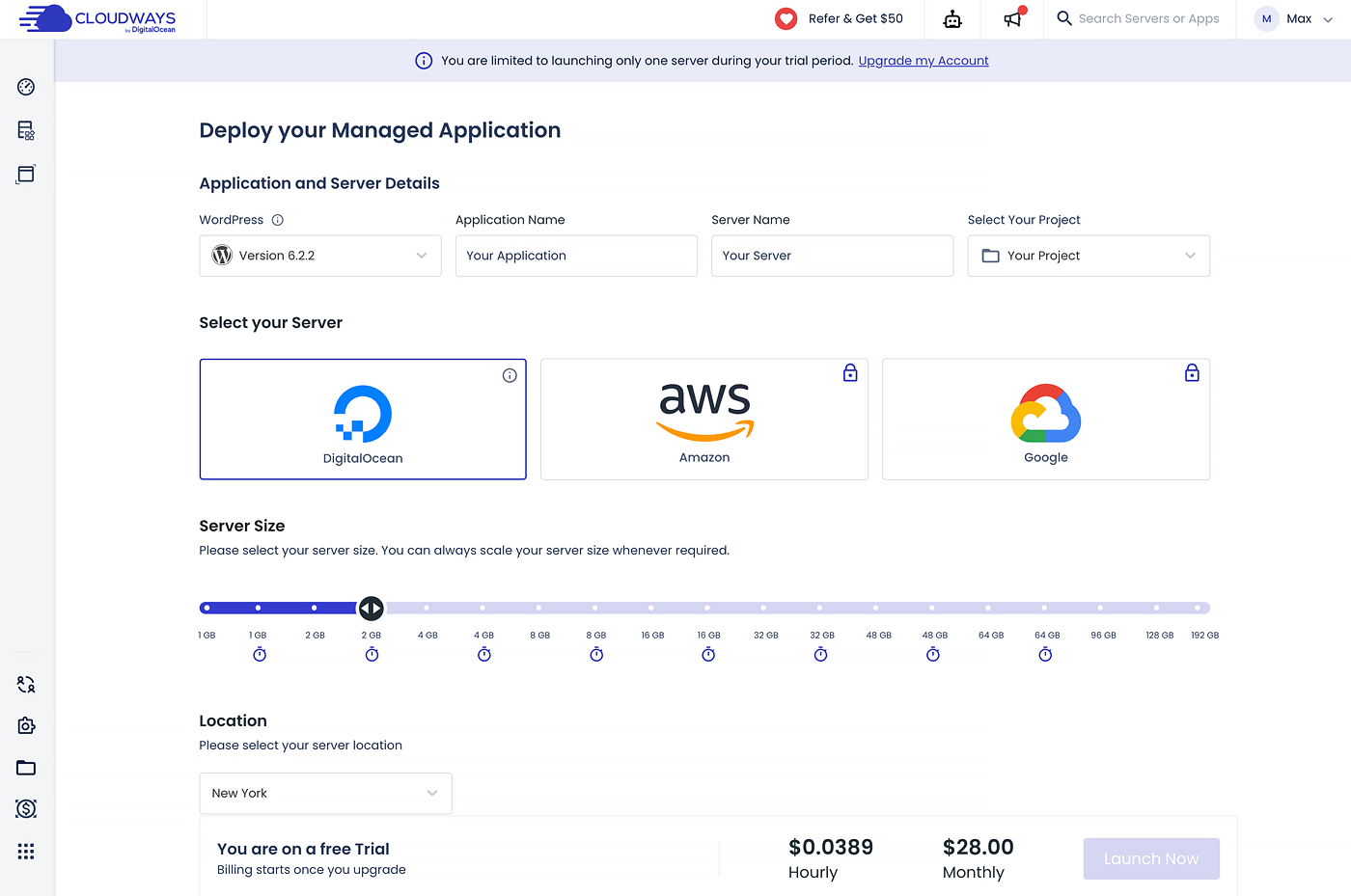Click "You are on a free Trial" text
1351x896 pixels.
point(303,849)
